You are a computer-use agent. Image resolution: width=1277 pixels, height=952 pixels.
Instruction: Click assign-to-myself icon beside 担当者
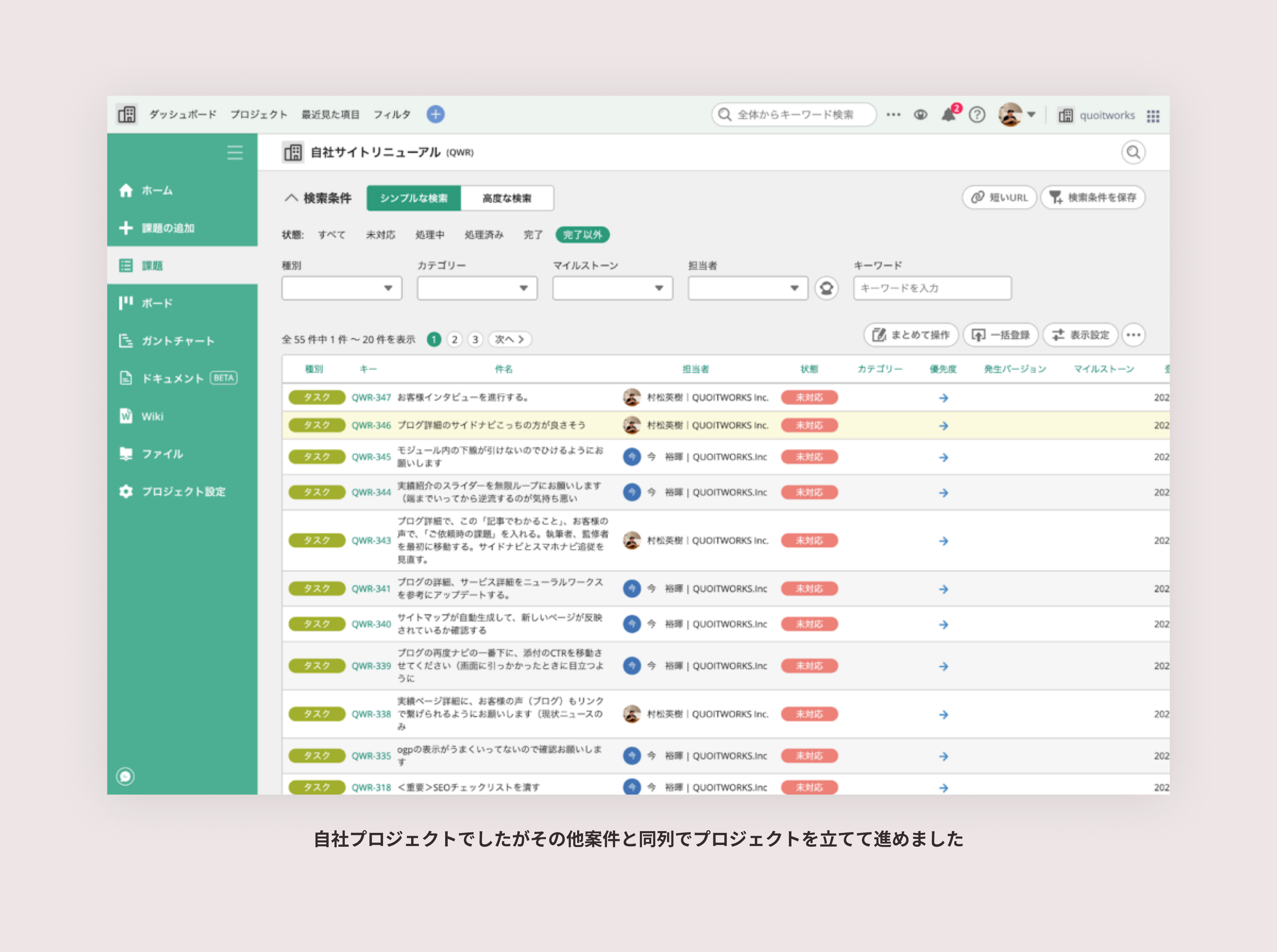coord(826,288)
